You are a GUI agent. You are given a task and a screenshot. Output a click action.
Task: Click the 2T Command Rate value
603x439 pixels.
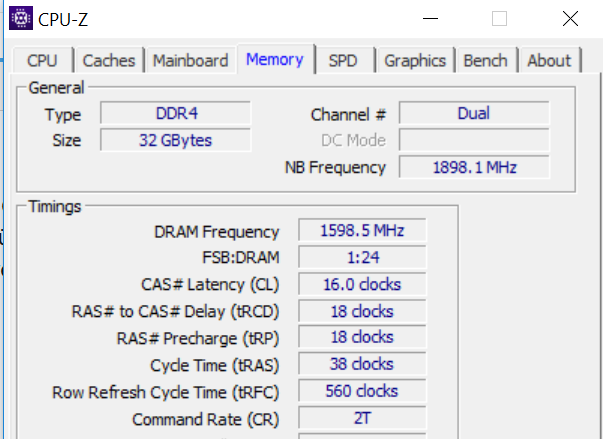coord(362,418)
